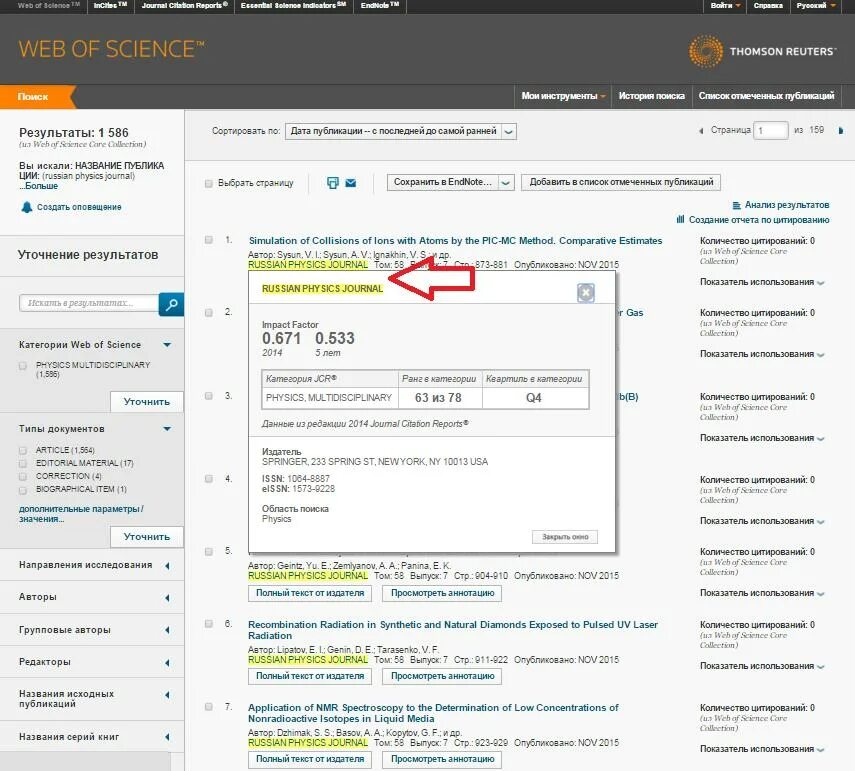Click the Thomson Reuters logo

[762, 51]
